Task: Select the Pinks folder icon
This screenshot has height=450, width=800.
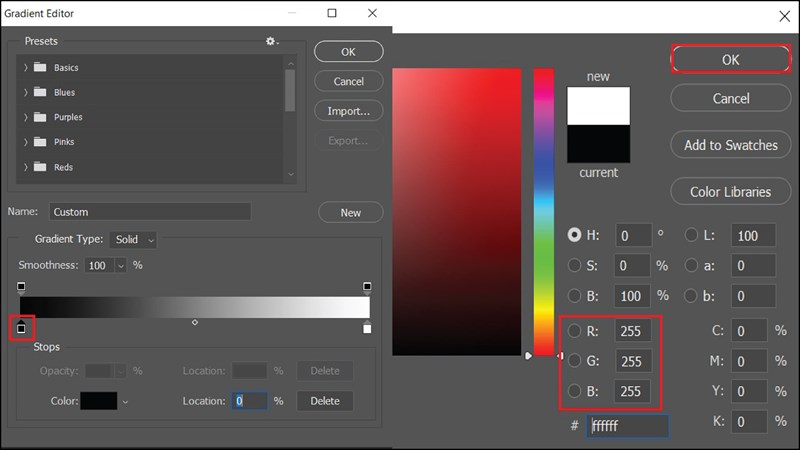Action: (40, 141)
